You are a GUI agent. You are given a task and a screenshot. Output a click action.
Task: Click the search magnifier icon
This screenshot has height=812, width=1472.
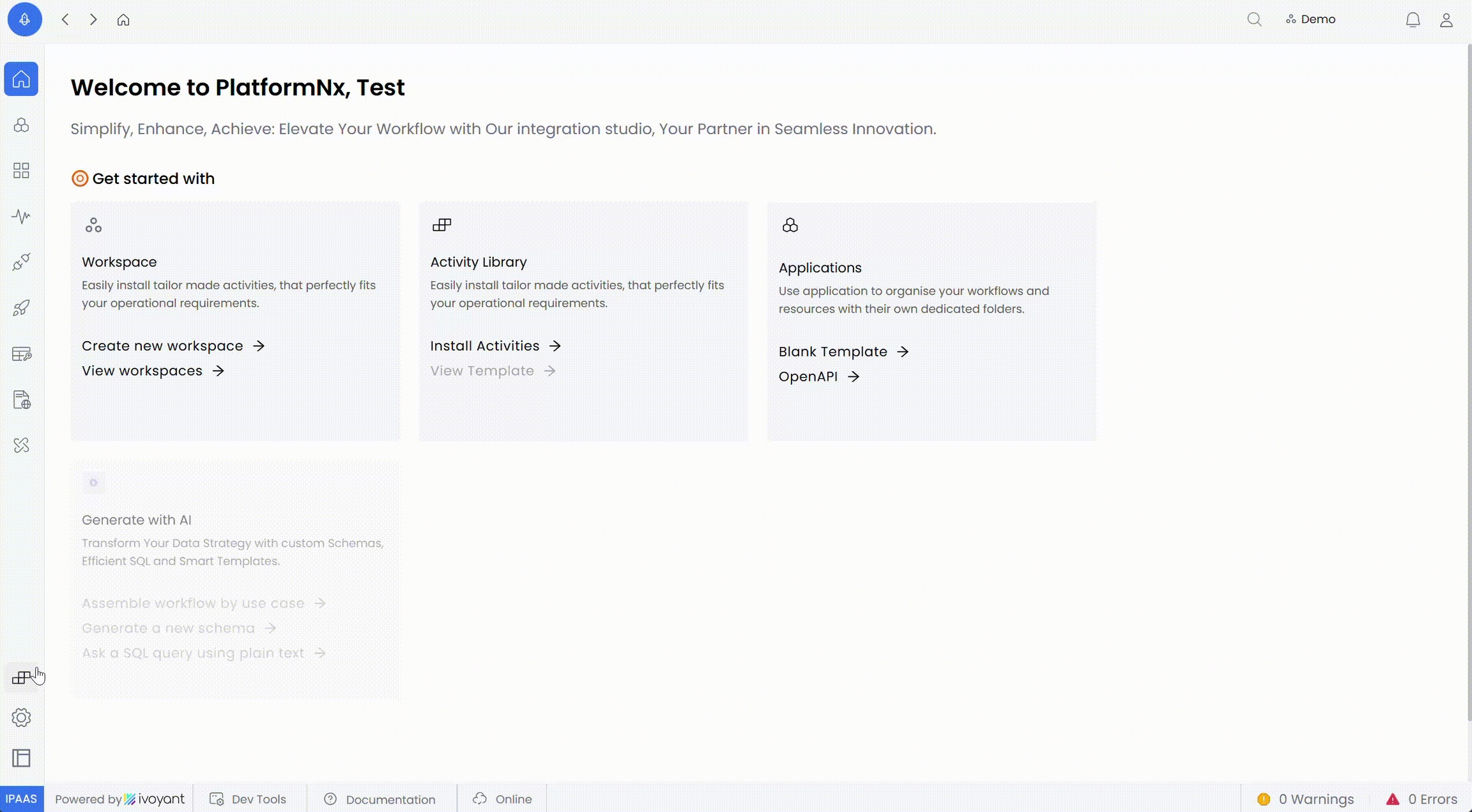1254,20
